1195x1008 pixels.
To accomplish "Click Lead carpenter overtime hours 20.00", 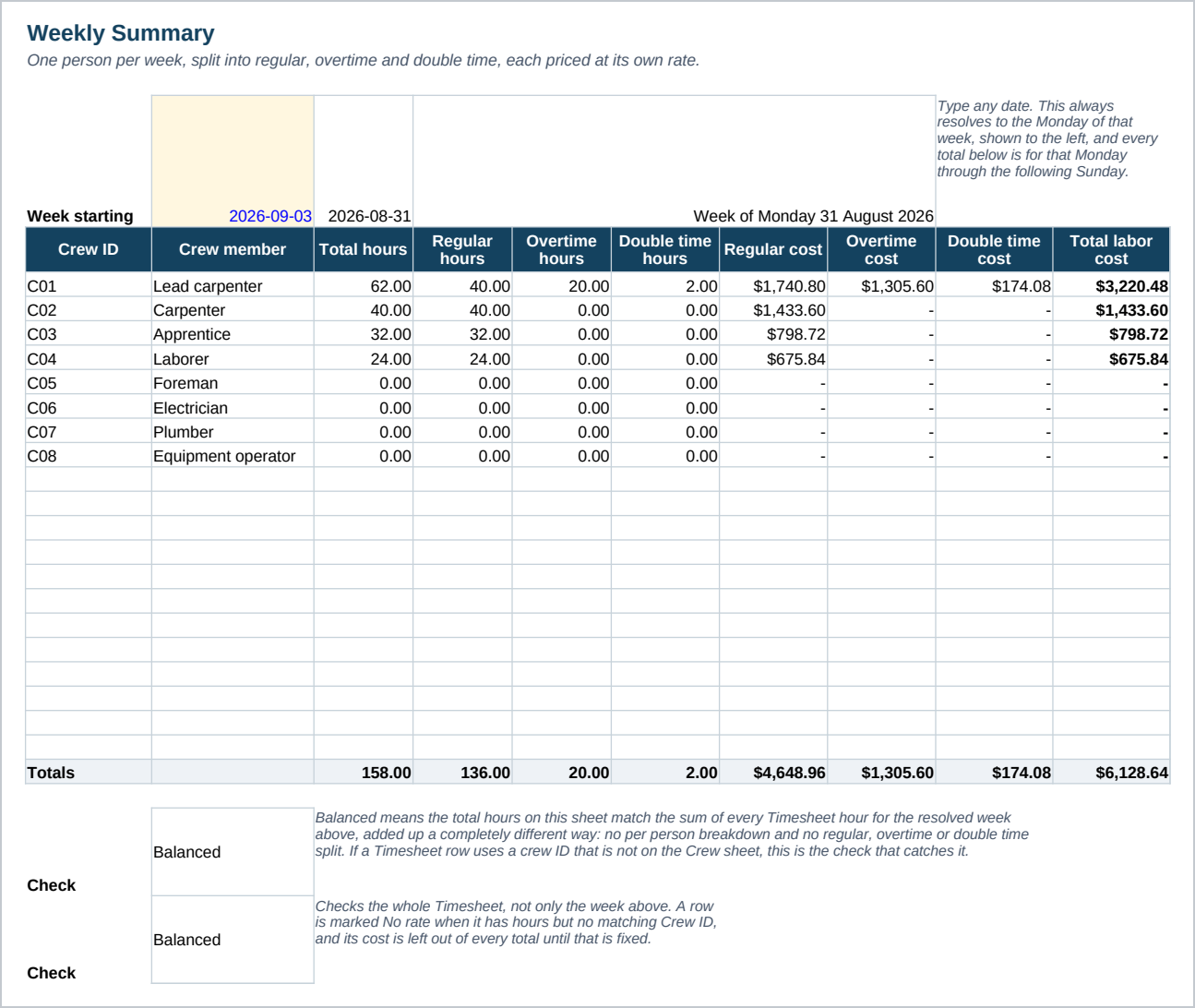I will [562, 286].
